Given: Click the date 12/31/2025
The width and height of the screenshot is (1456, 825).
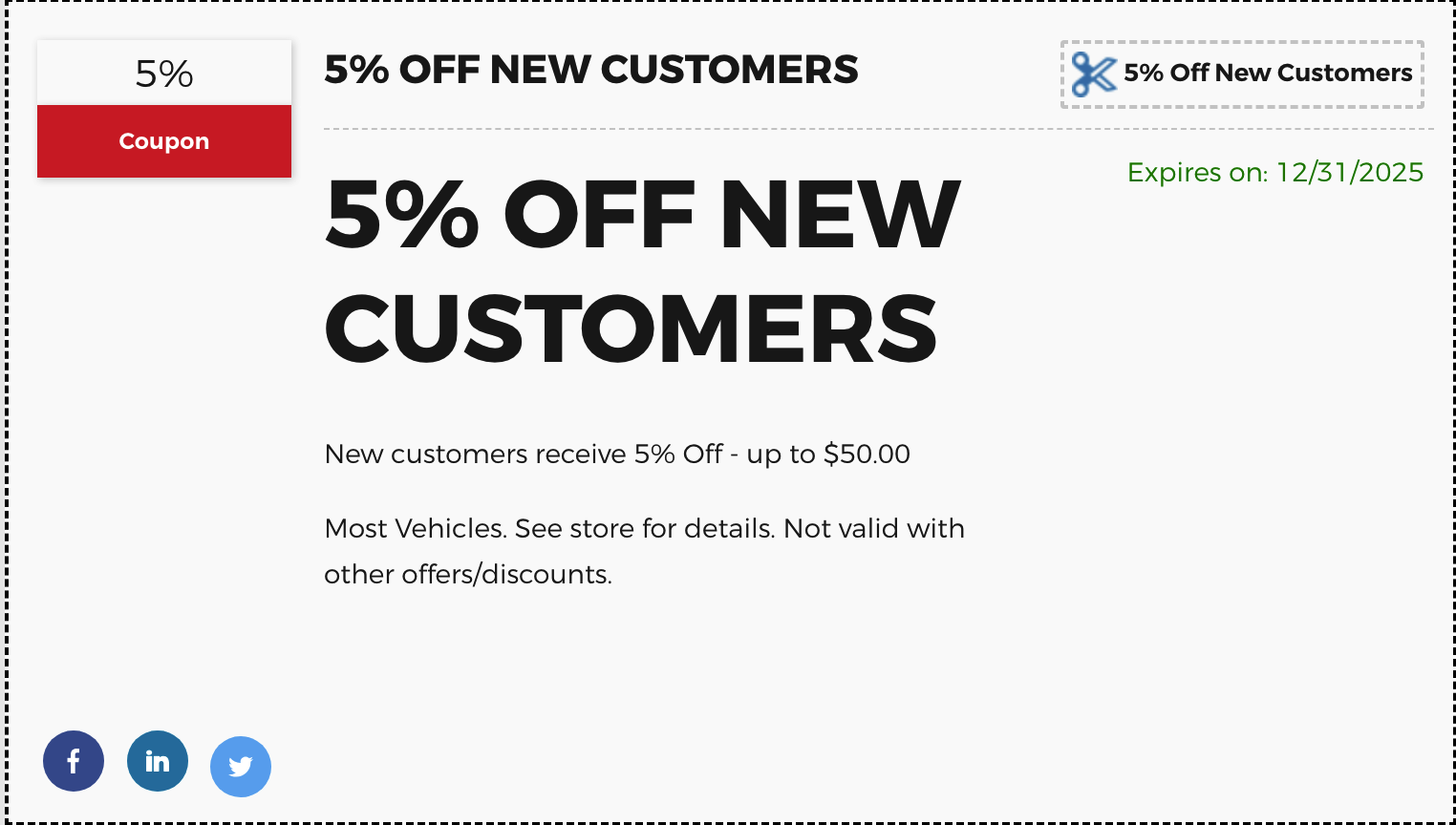Looking at the screenshot, I should (x=1350, y=172).
